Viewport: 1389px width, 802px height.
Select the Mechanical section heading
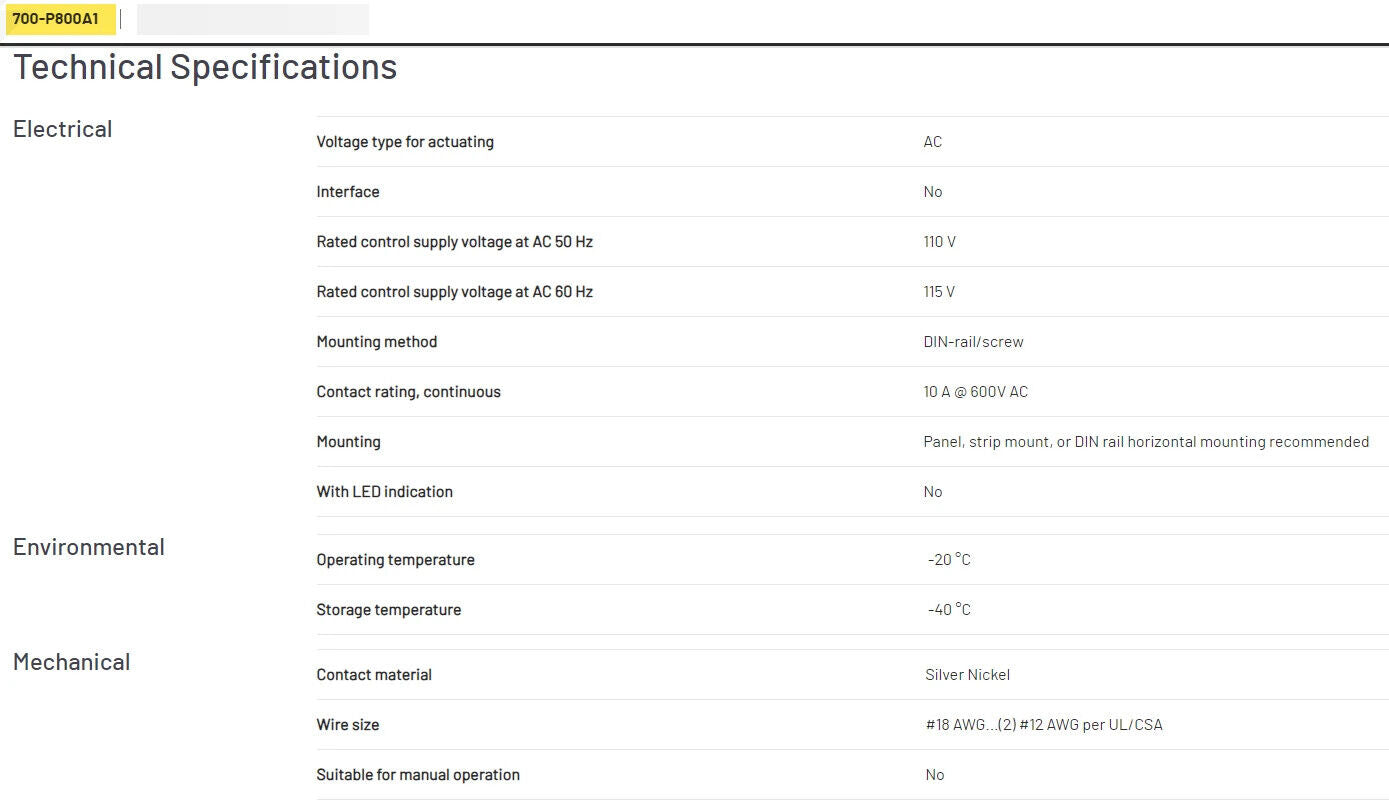pyautogui.click(x=71, y=662)
